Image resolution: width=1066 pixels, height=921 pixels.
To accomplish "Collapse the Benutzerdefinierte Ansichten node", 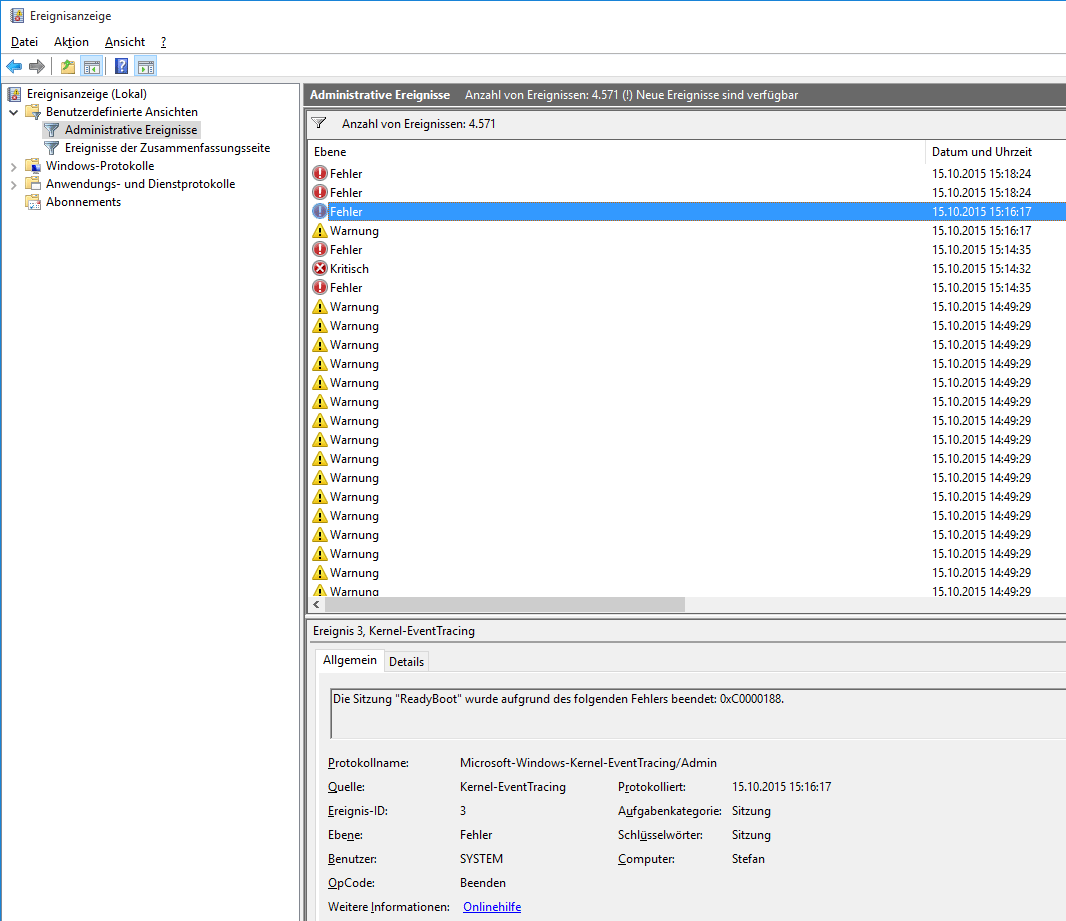I will pos(14,112).
